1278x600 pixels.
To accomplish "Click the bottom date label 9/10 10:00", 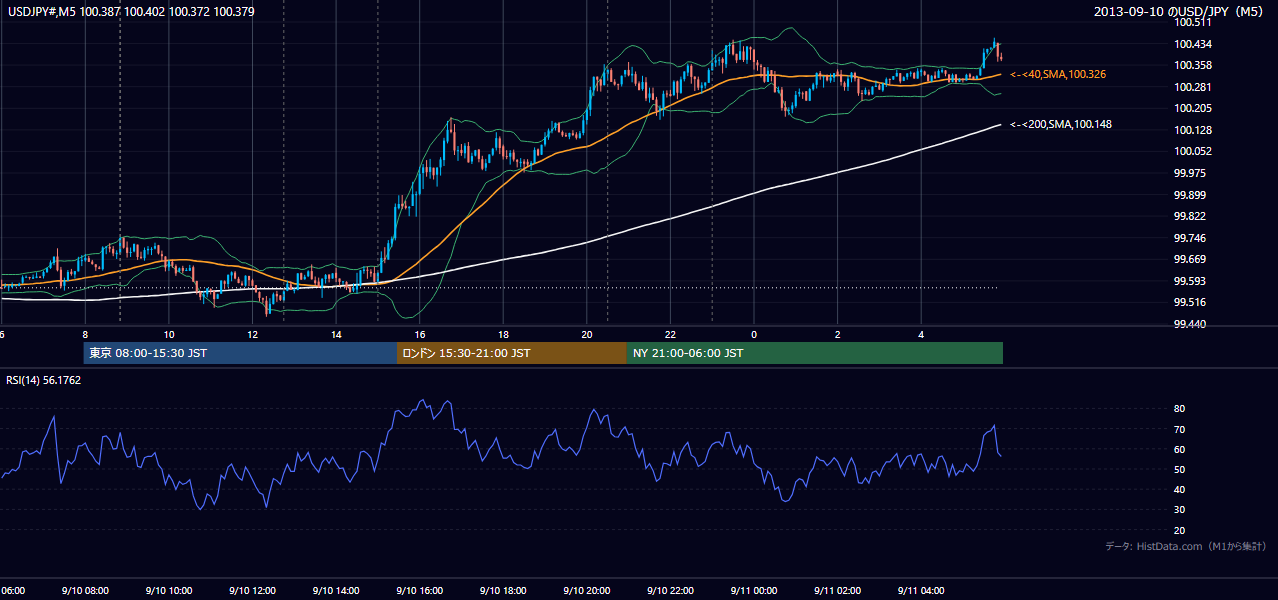I will (x=168, y=591).
